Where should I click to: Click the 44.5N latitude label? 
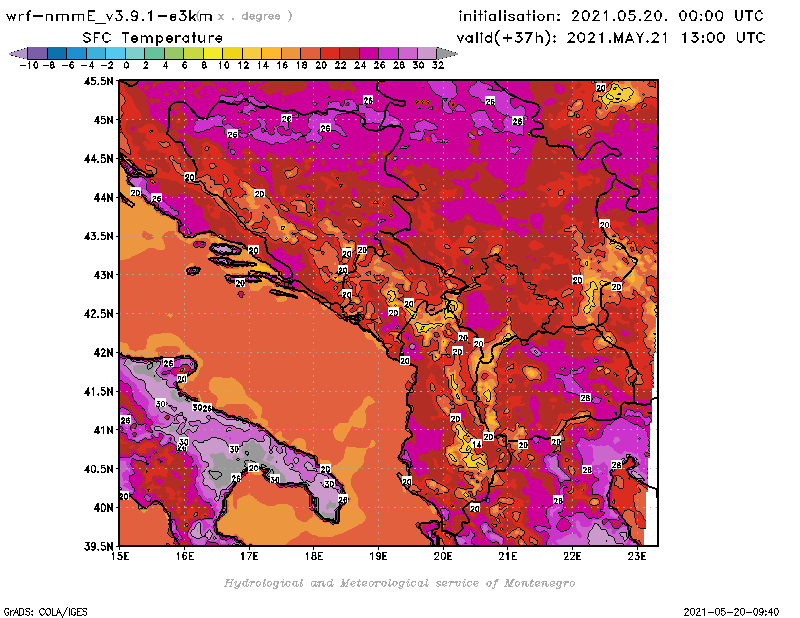(x=98, y=159)
